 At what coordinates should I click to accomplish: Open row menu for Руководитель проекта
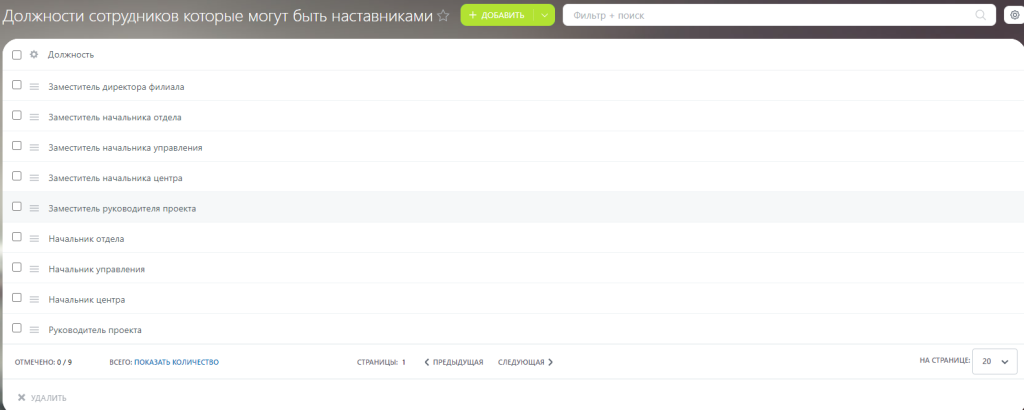point(34,330)
